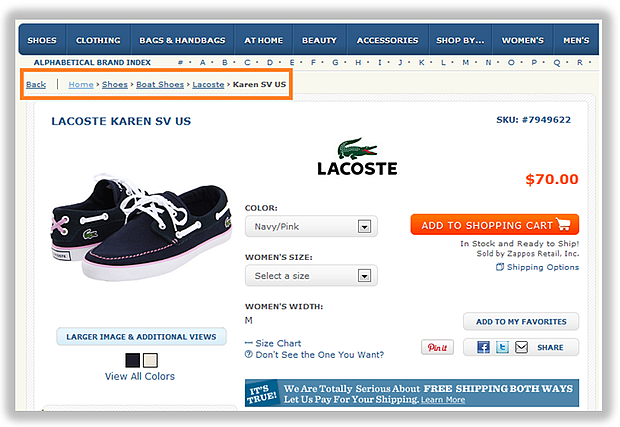Select the Bags & Handbags menu
Viewport: 620px width, 427px height.
[x=182, y=40]
